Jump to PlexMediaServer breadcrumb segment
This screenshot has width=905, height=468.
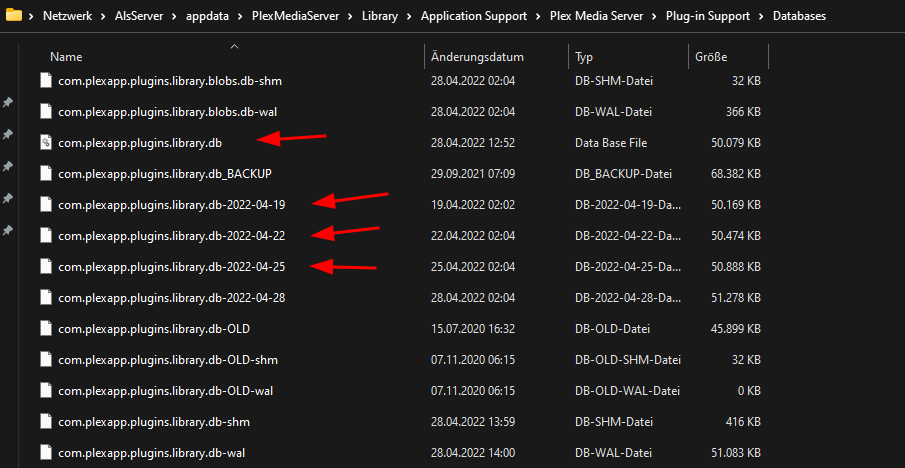click(x=298, y=16)
